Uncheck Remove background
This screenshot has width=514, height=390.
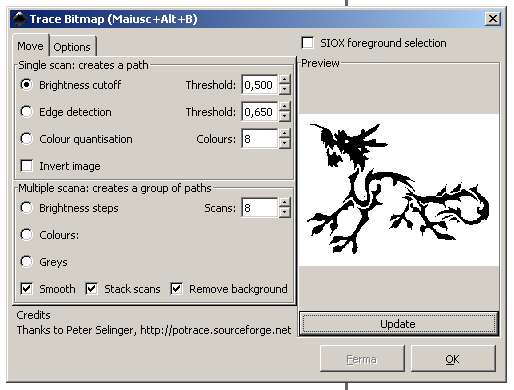coord(176,289)
